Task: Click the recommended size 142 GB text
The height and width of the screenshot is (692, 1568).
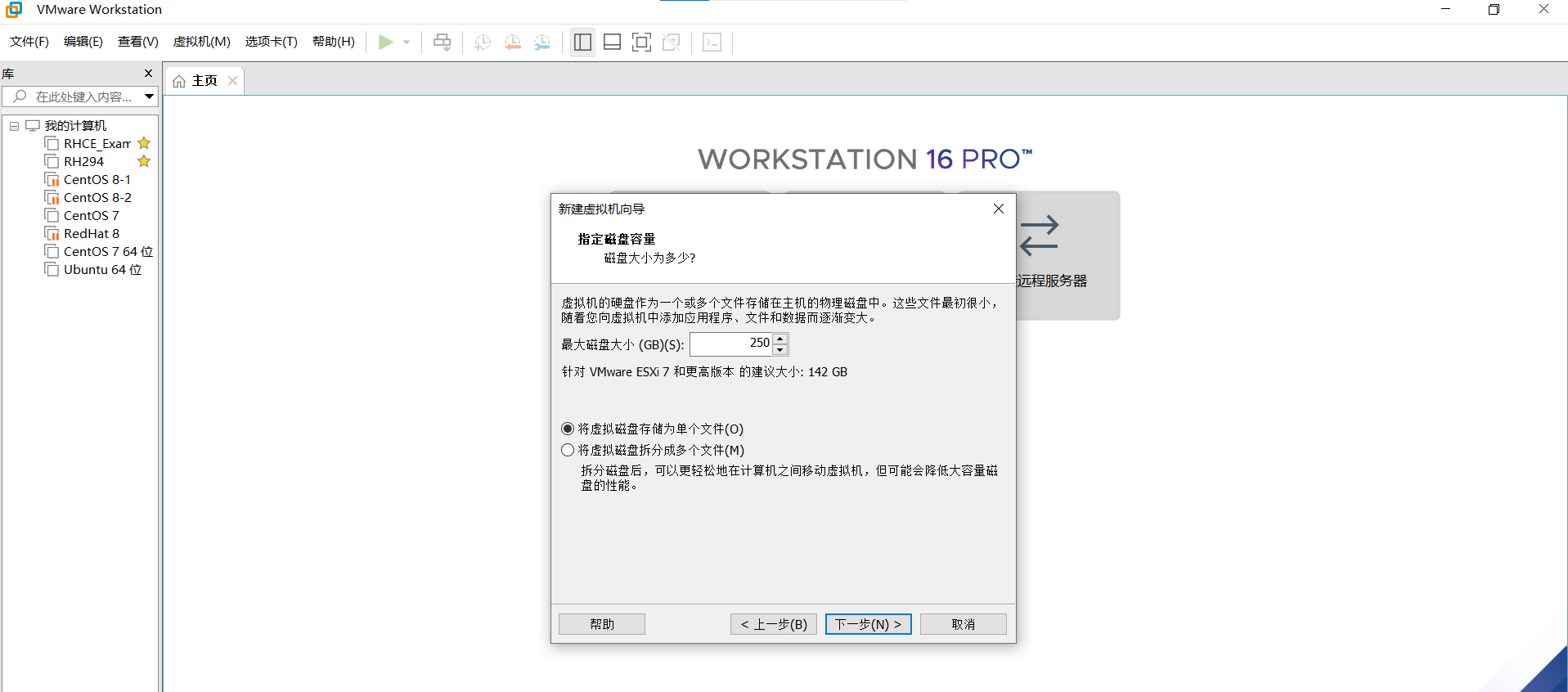Action: pos(704,371)
